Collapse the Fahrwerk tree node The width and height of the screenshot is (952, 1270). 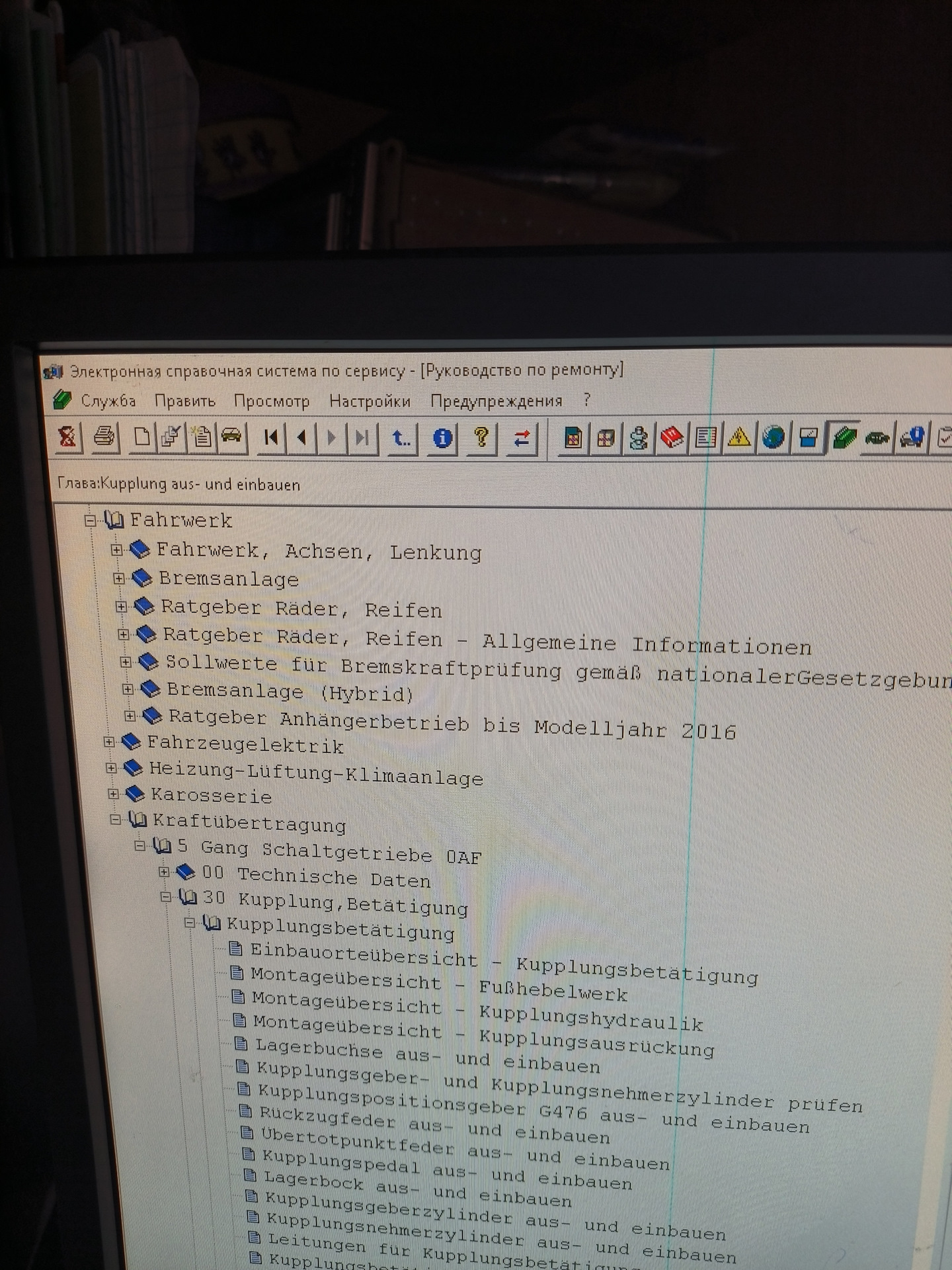(91, 521)
